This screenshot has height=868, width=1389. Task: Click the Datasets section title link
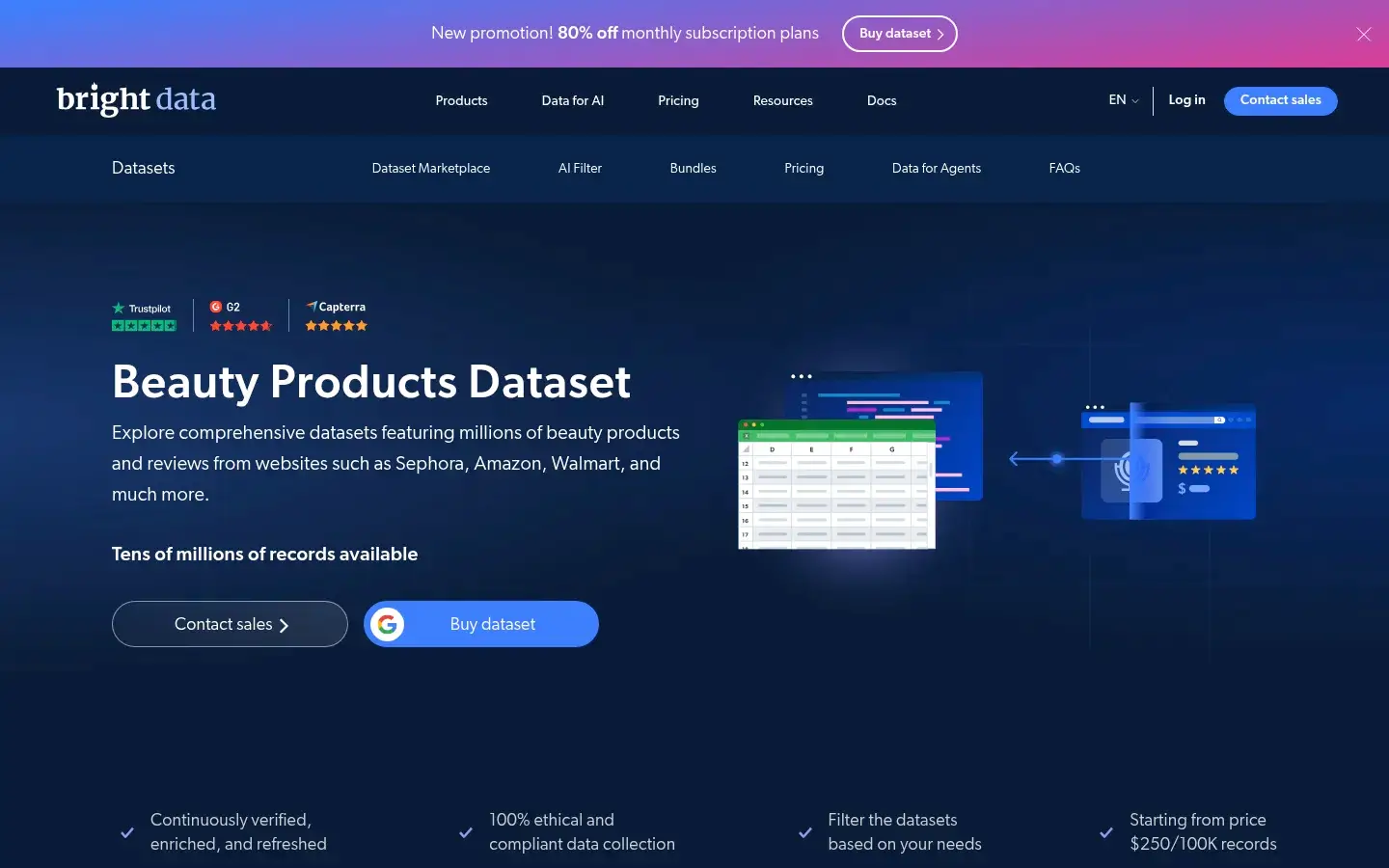[x=143, y=168]
